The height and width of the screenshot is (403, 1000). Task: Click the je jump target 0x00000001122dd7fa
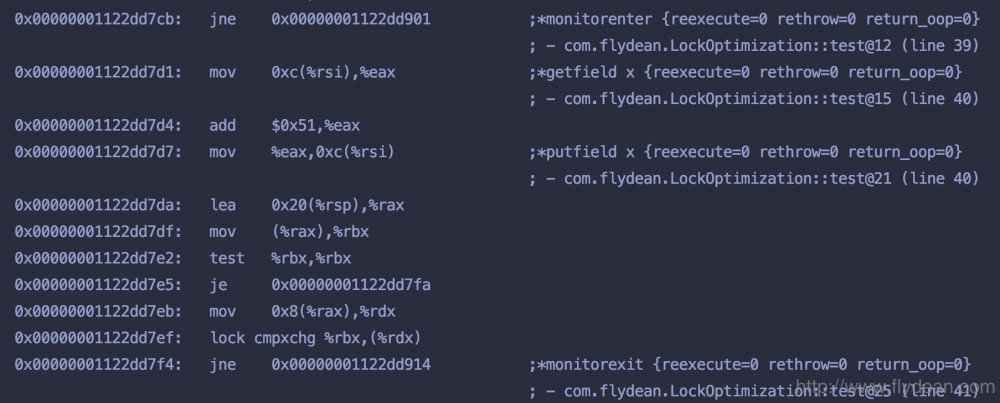point(351,285)
